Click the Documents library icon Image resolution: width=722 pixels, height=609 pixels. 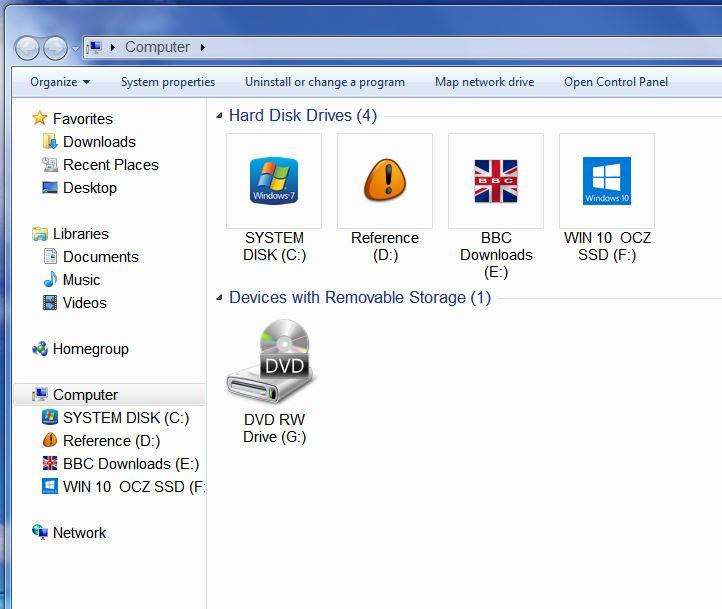pos(50,256)
